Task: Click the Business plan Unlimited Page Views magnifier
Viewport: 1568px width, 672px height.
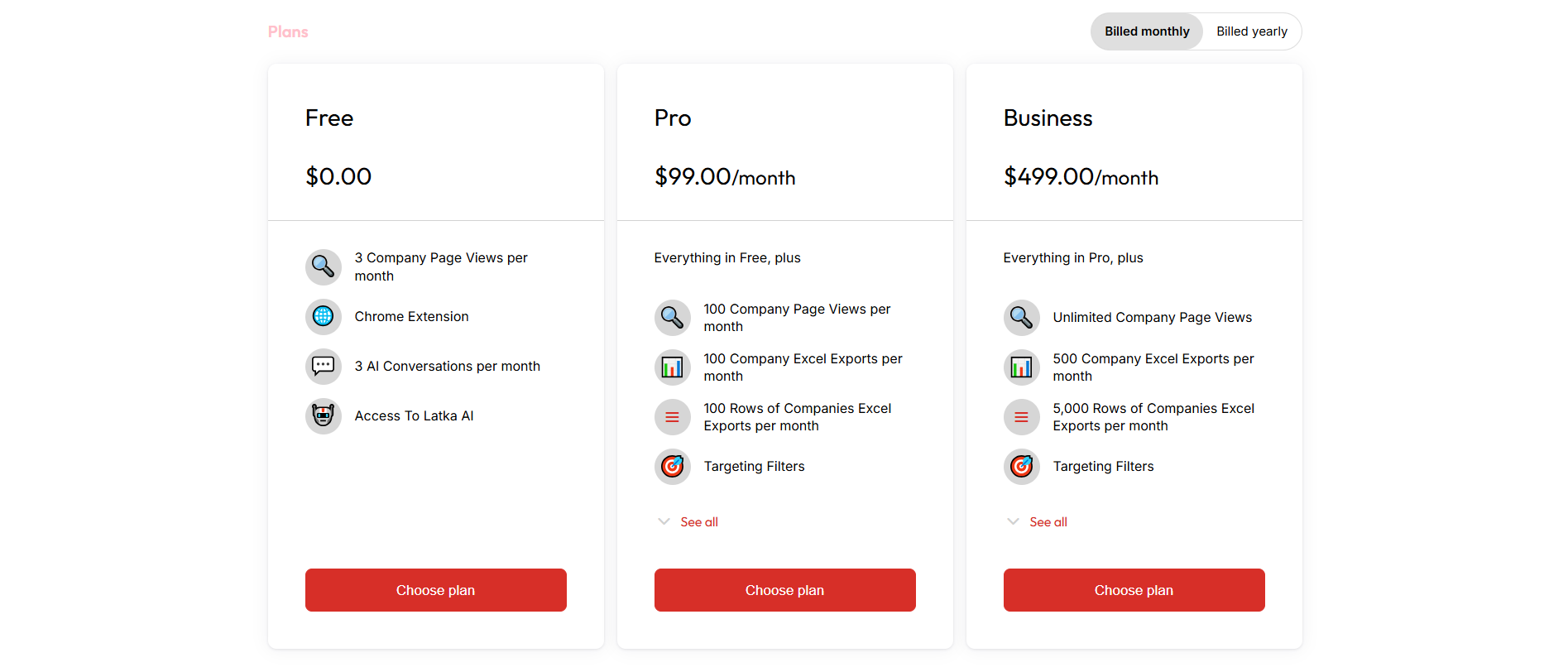Action: (1021, 318)
